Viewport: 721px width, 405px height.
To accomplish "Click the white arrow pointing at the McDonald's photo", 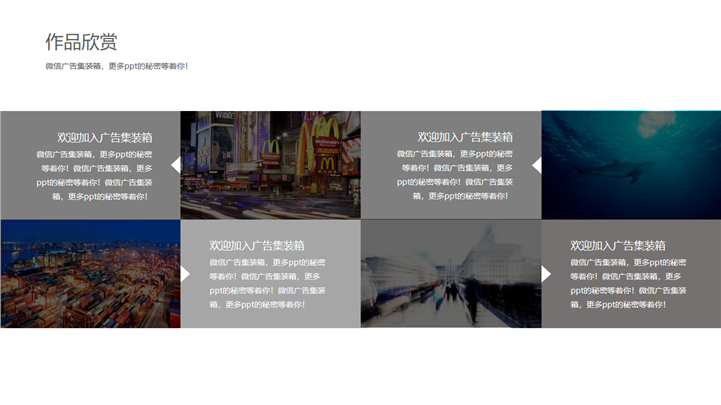I will click(176, 165).
